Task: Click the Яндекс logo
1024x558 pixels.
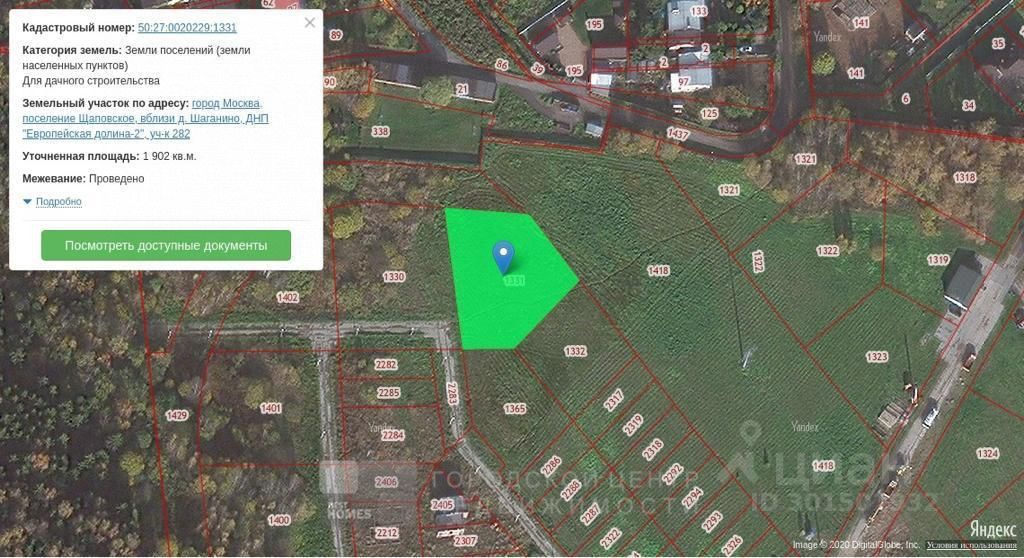Action: pos(993,529)
